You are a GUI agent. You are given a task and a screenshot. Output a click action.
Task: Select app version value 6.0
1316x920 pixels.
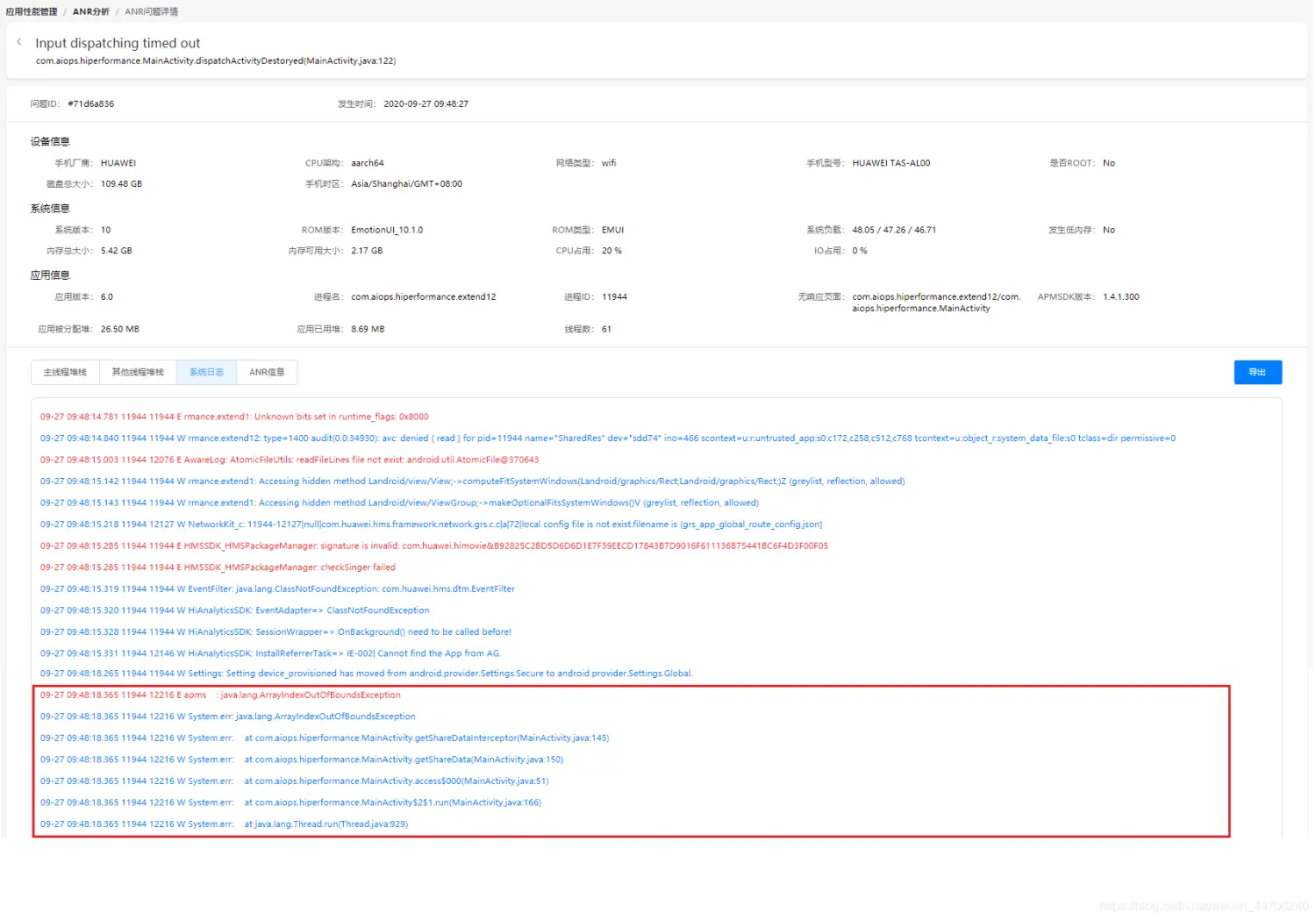pos(107,297)
